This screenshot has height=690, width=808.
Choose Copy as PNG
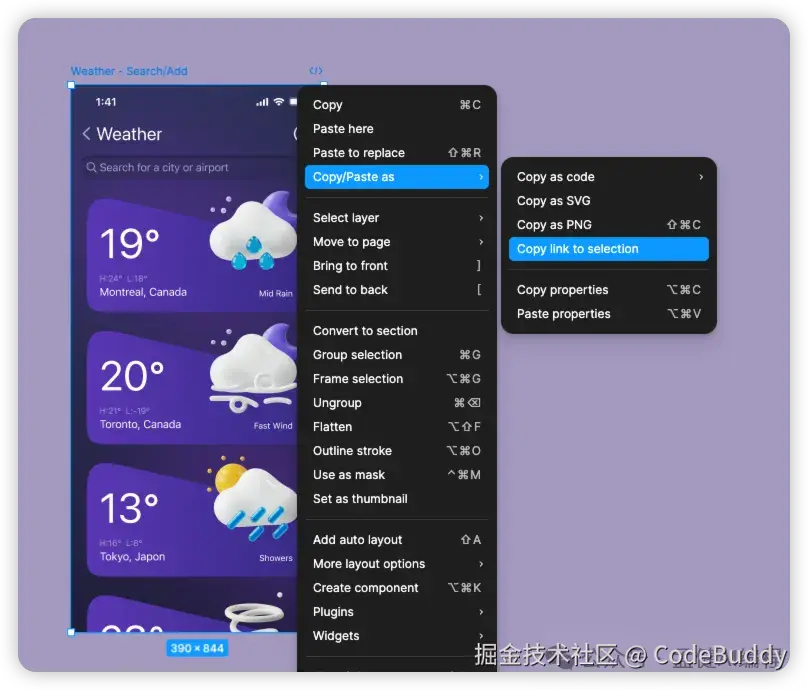click(609, 225)
